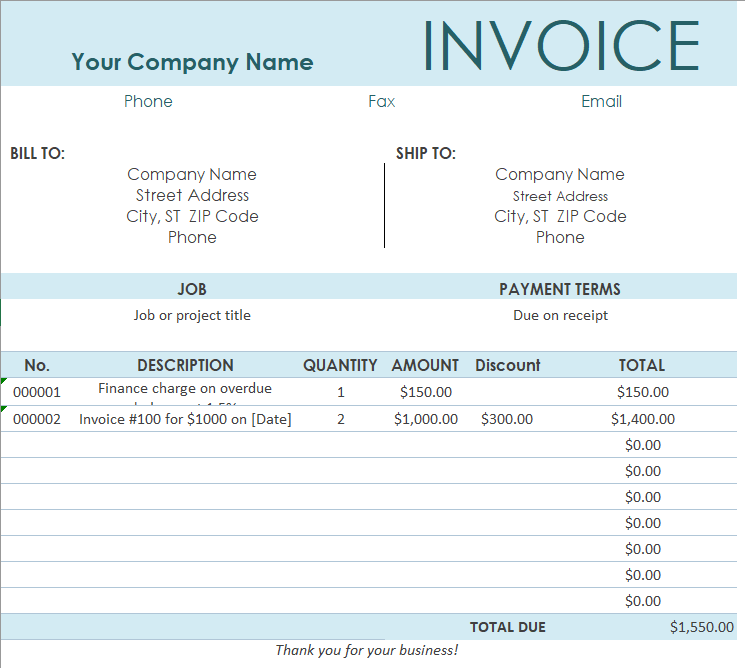Click the TOTAL DUE label

[508, 627]
